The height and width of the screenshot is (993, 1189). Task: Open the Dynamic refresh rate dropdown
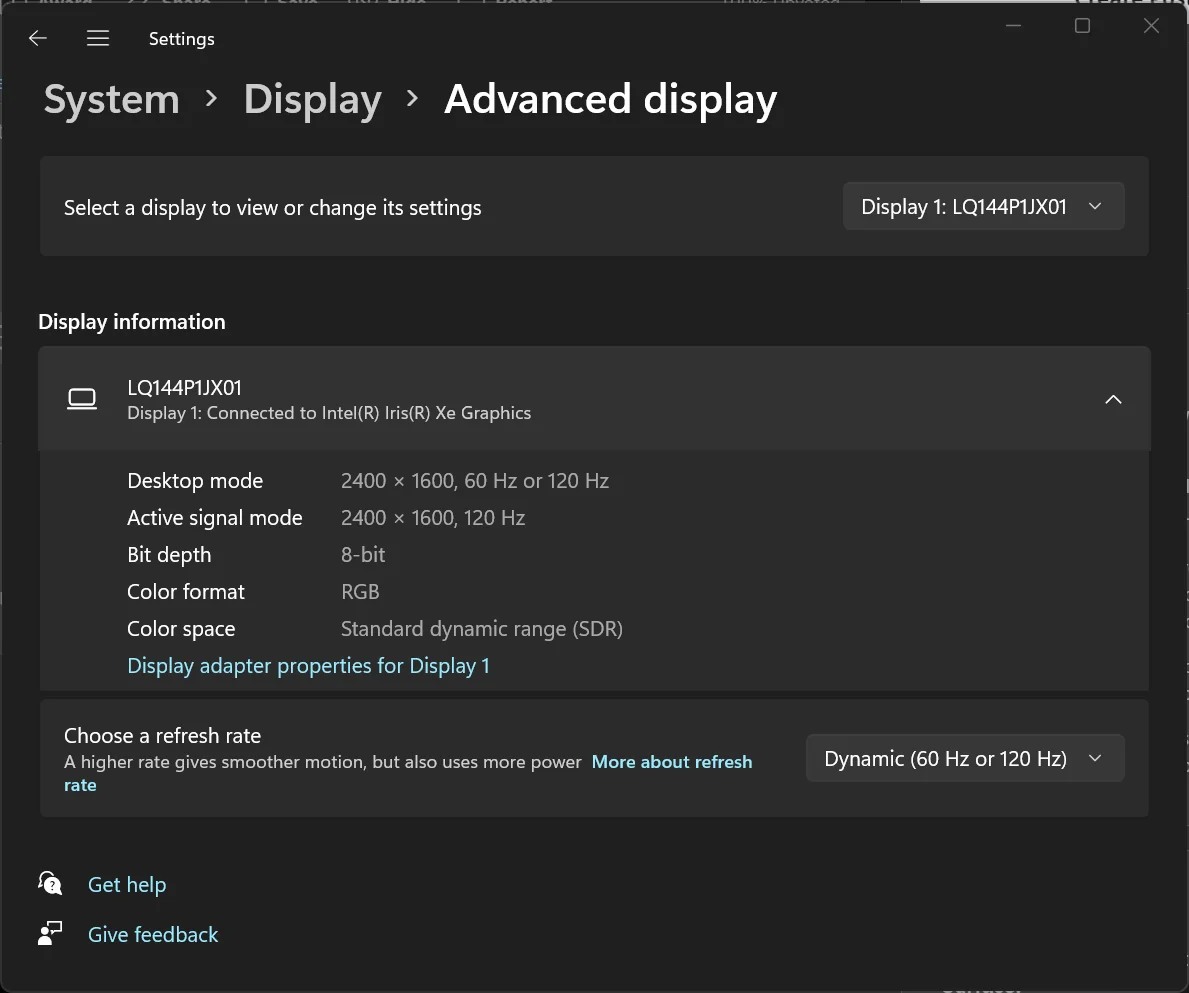pos(964,759)
